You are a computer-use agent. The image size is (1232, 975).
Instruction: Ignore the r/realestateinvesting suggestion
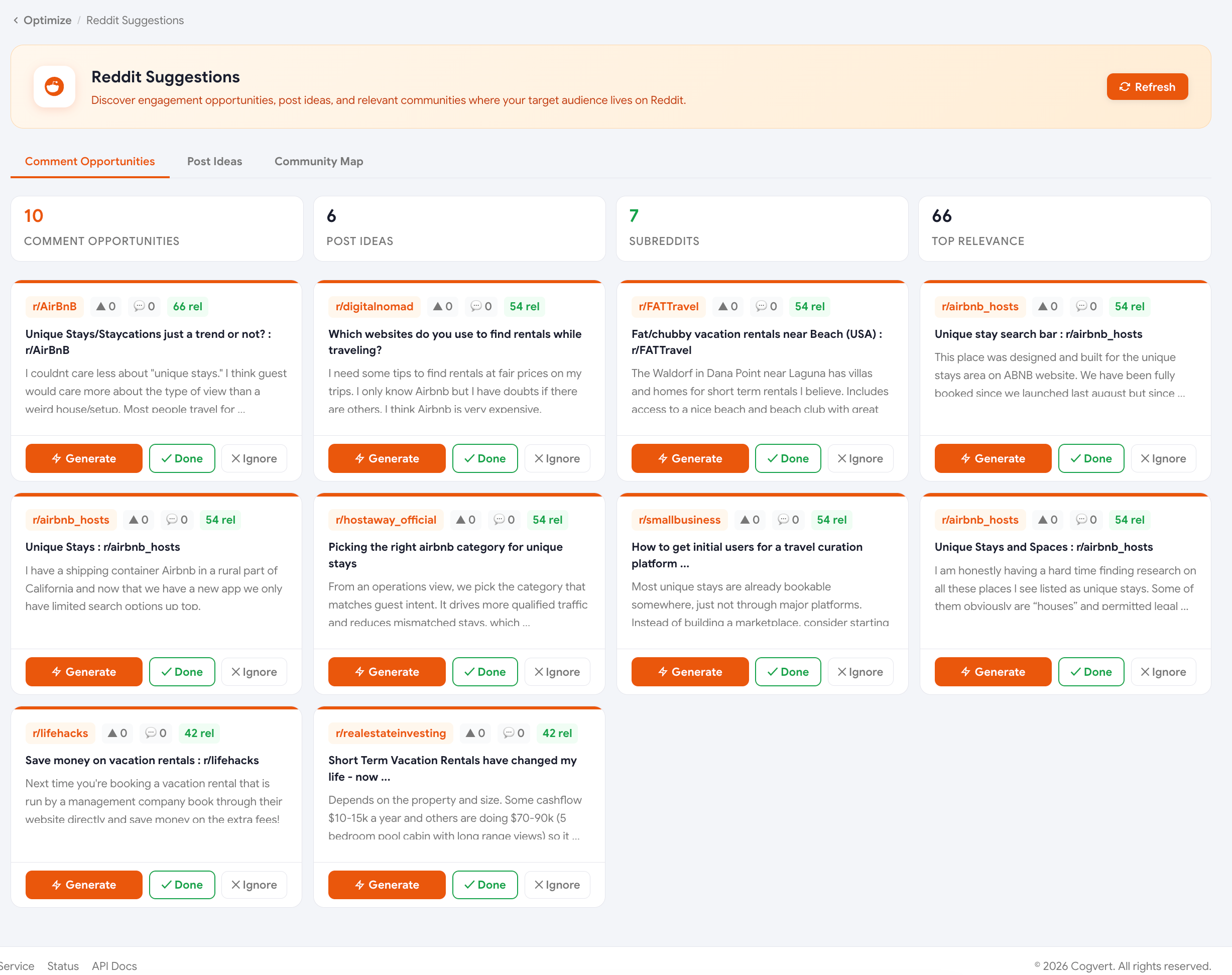pos(557,885)
